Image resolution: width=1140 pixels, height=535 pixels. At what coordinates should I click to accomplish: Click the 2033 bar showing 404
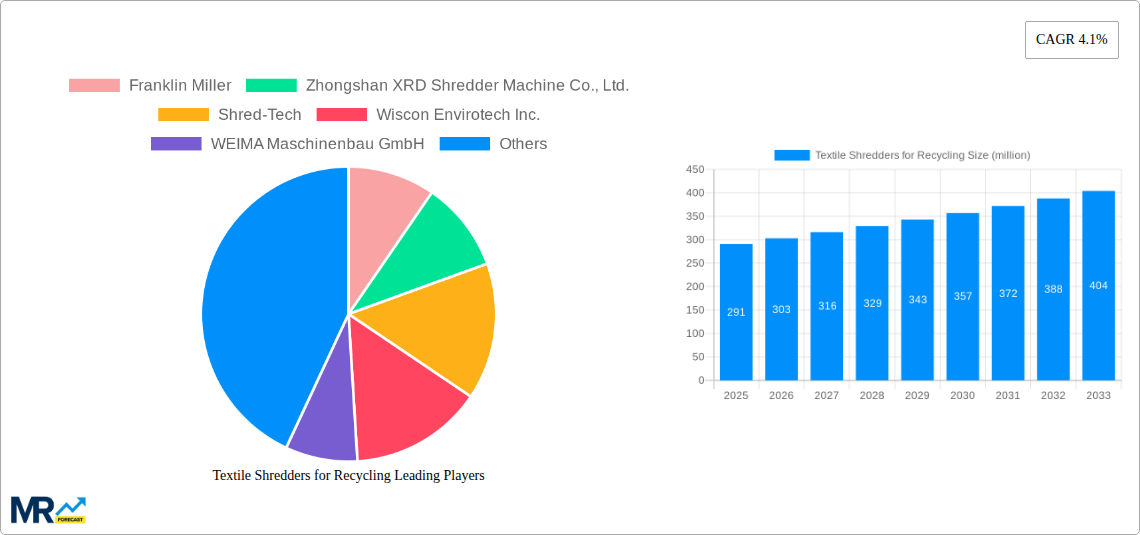coord(1099,286)
